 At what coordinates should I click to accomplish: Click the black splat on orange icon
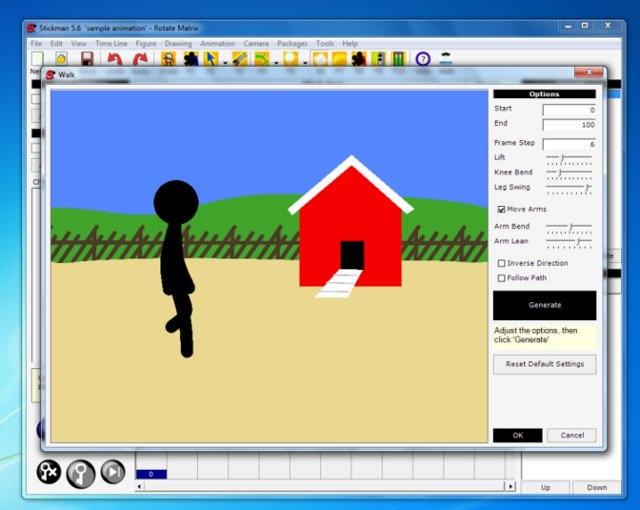[359, 59]
